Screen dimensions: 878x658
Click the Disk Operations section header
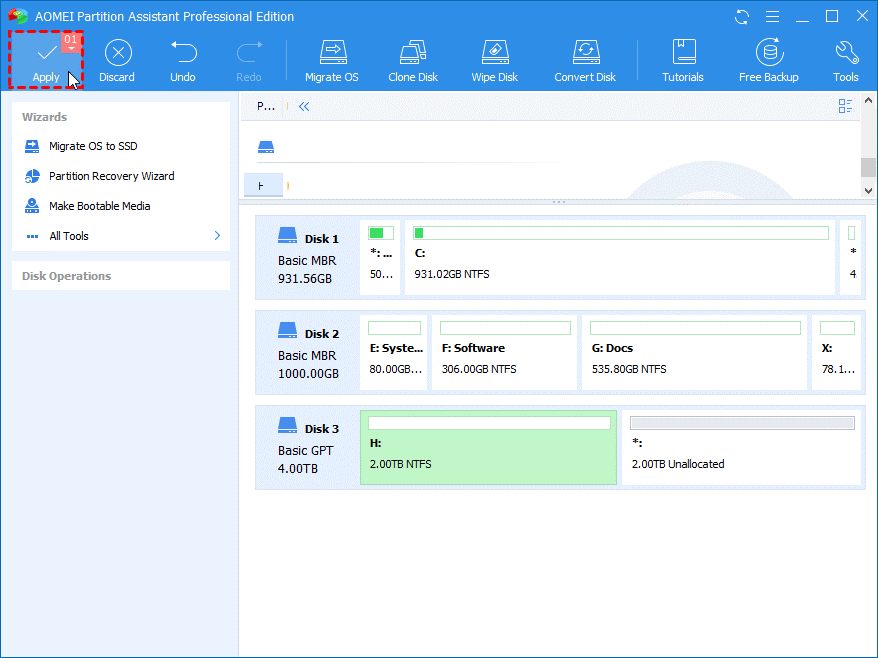(x=66, y=276)
